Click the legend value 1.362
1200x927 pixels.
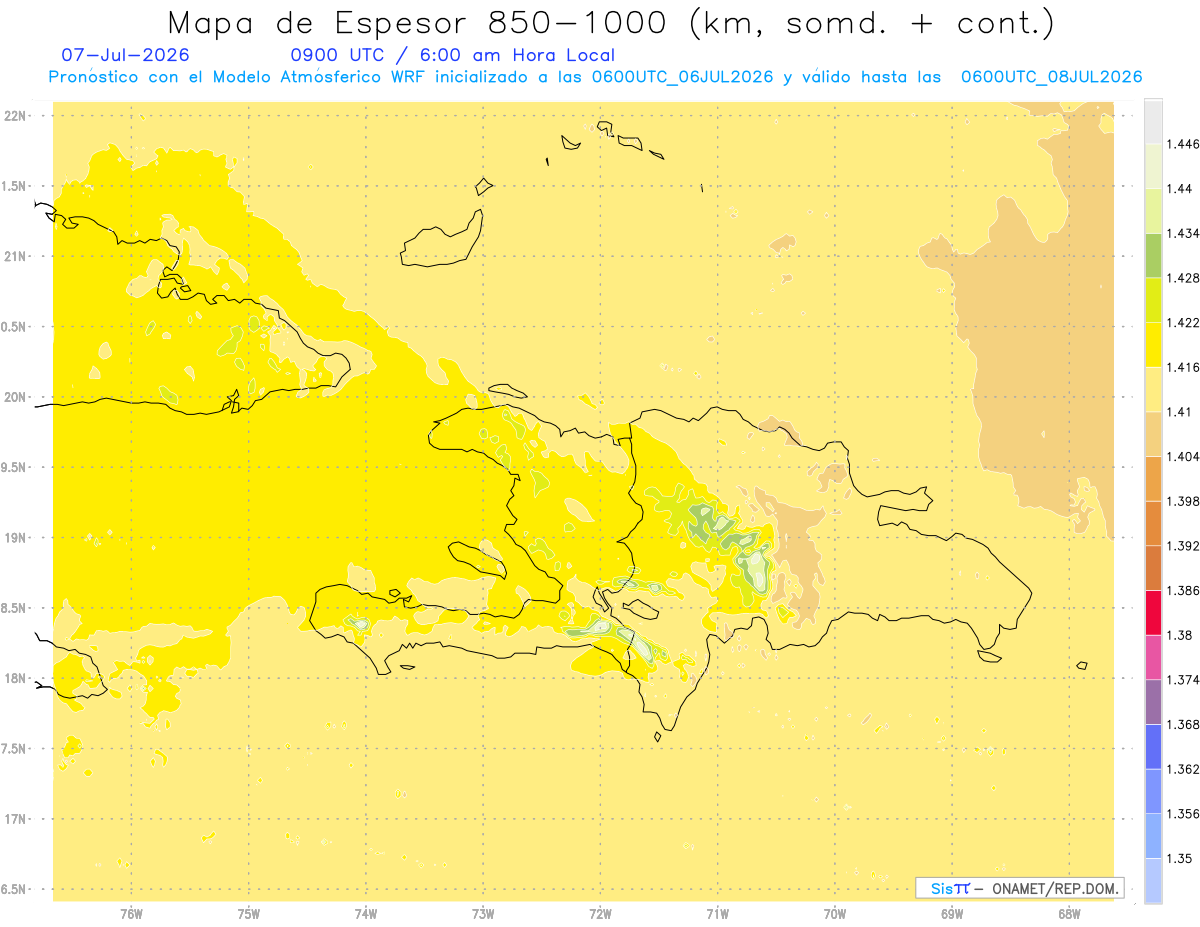point(1183,769)
